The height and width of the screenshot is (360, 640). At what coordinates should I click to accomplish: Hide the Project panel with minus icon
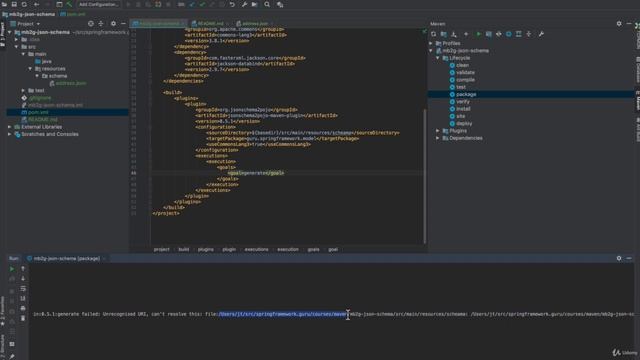[123, 24]
